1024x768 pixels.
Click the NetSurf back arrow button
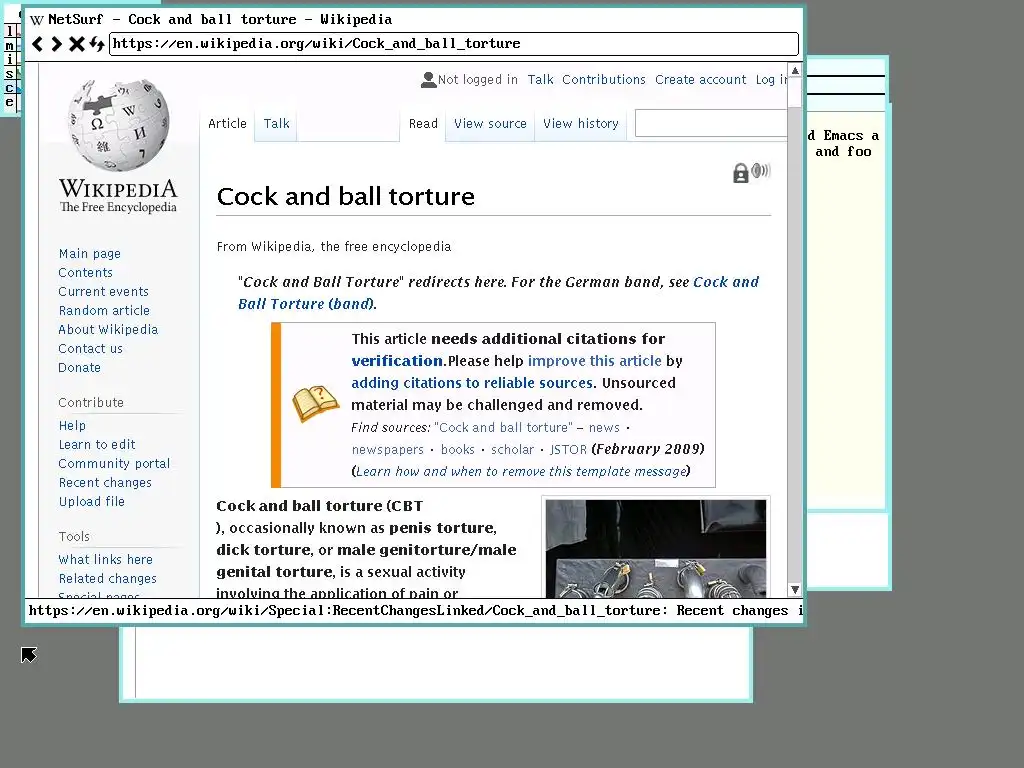coord(38,44)
